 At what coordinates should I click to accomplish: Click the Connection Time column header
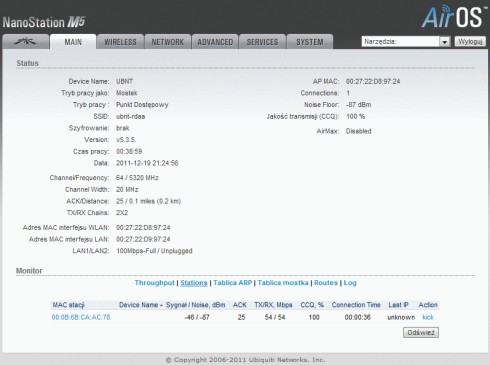356,305
